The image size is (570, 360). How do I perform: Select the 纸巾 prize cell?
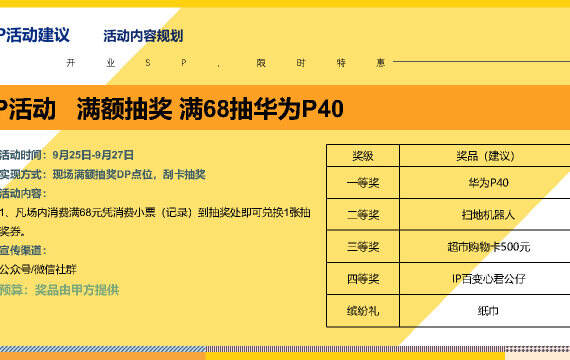485,311
